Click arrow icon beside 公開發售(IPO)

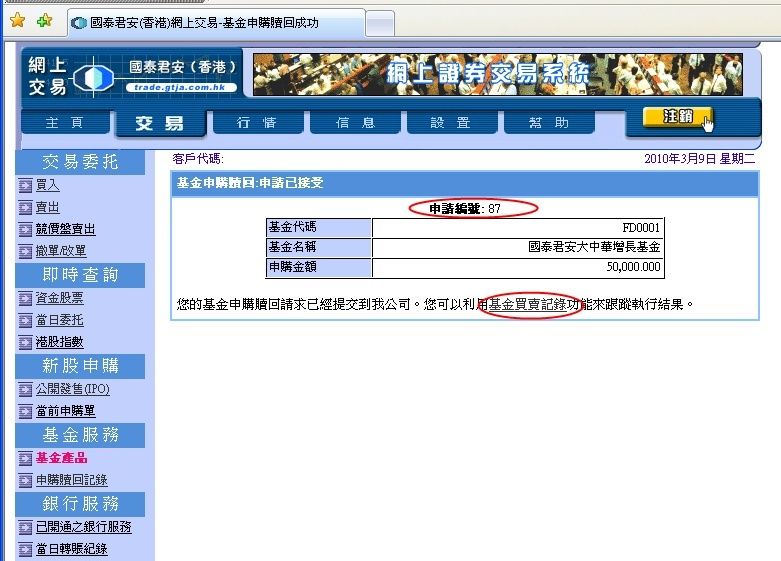pyautogui.click(x=25, y=390)
